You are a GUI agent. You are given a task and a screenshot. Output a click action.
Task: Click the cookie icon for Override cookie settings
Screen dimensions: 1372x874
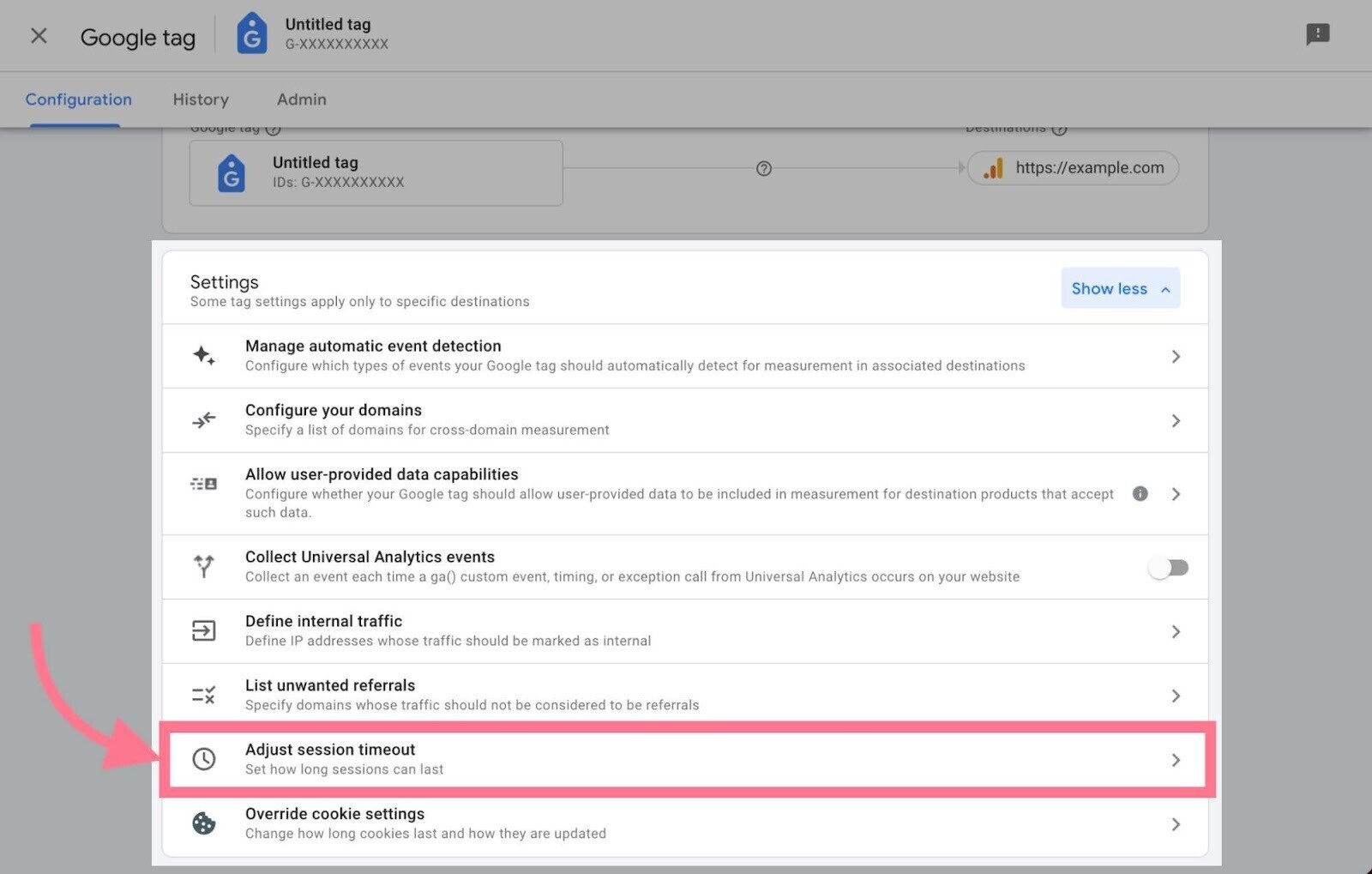205,823
